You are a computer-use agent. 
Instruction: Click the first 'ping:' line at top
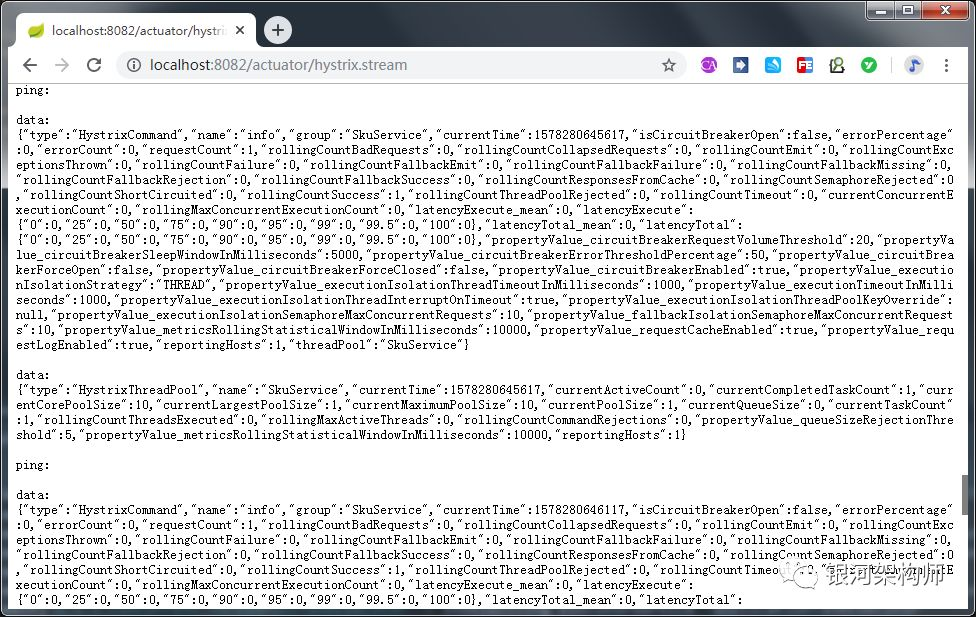coord(32,90)
